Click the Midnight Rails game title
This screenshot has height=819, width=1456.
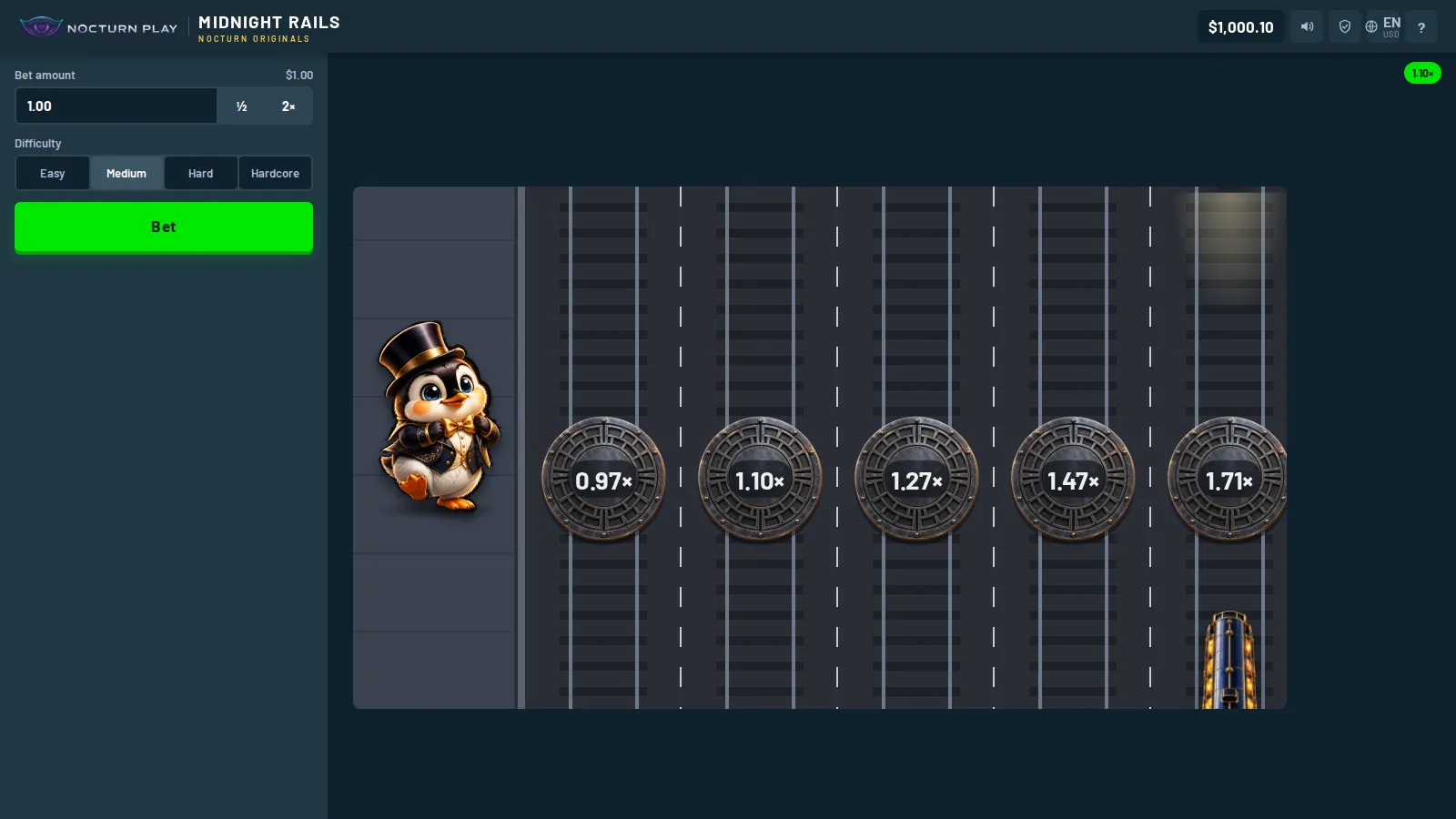pyautogui.click(x=269, y=22)
